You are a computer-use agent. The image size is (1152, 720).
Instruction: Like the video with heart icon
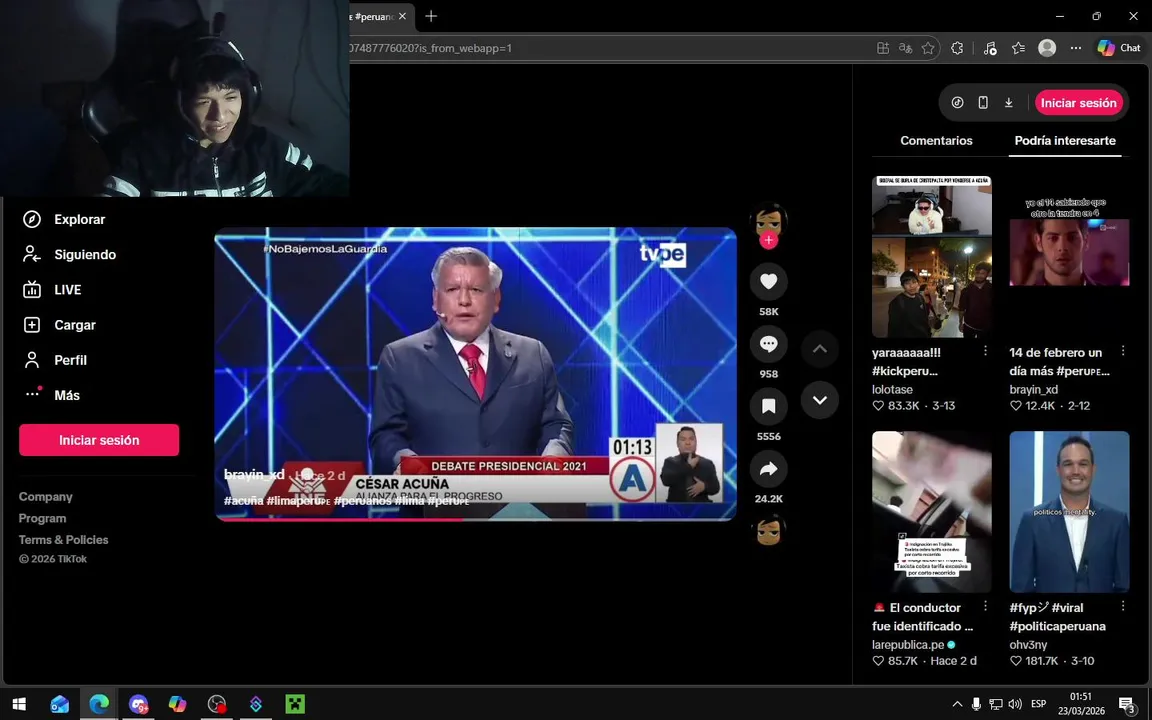(x=768, y=281)
